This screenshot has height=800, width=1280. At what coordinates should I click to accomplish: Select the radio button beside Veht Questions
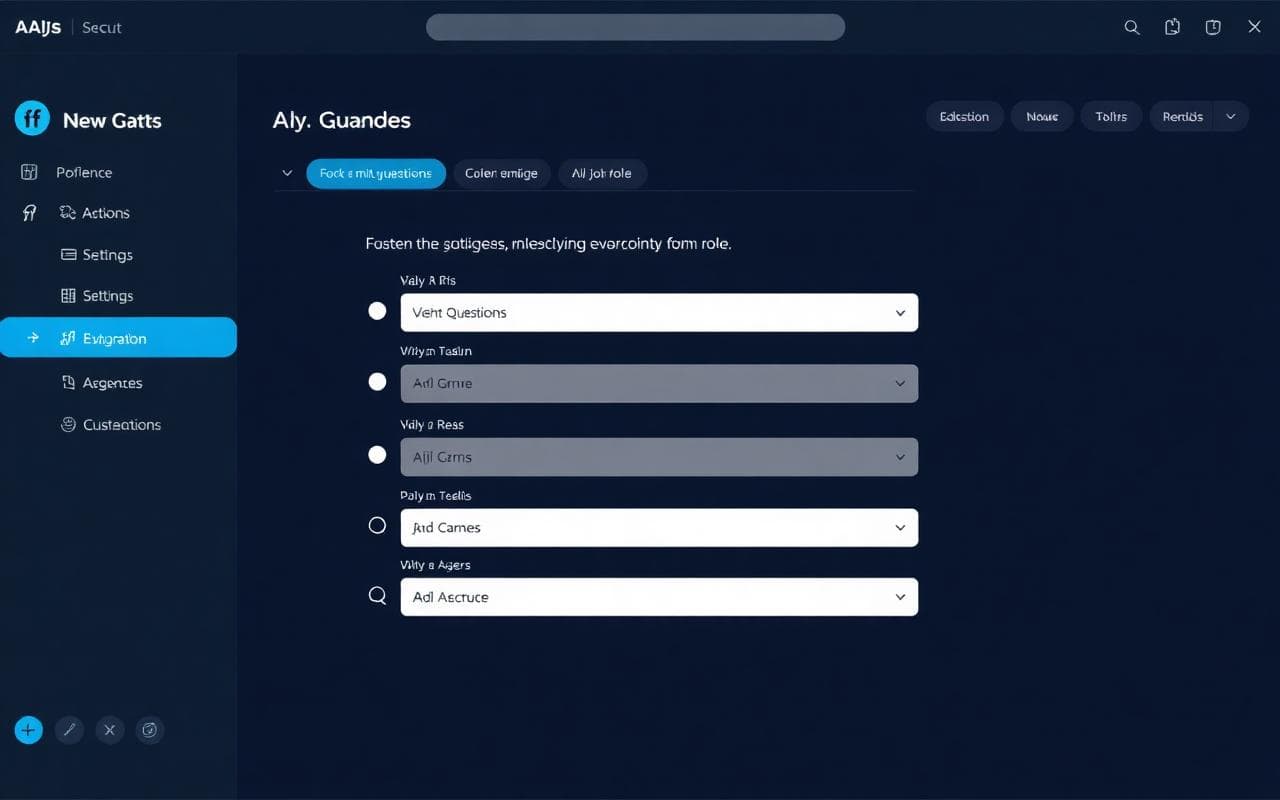377,311
